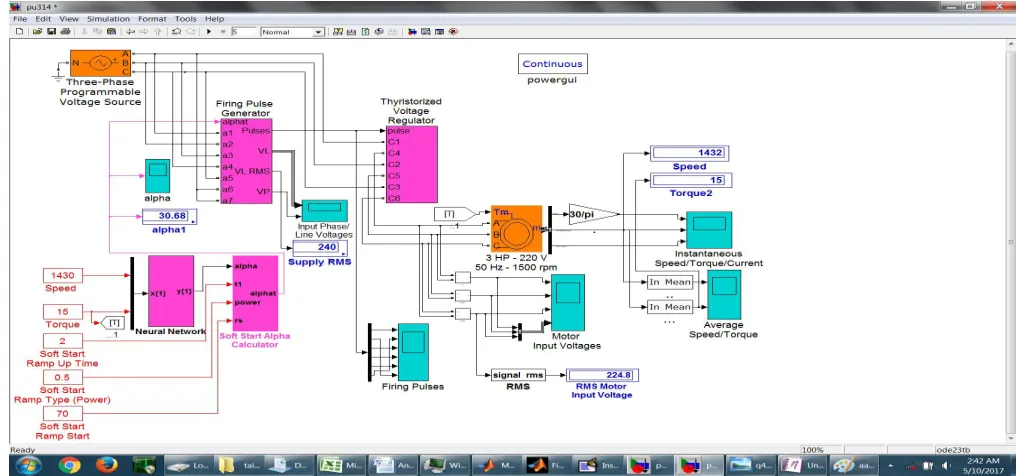This screenshot has width=1016, height=476.
Task: Click the Stop simulation square icon
Action: 222,32
